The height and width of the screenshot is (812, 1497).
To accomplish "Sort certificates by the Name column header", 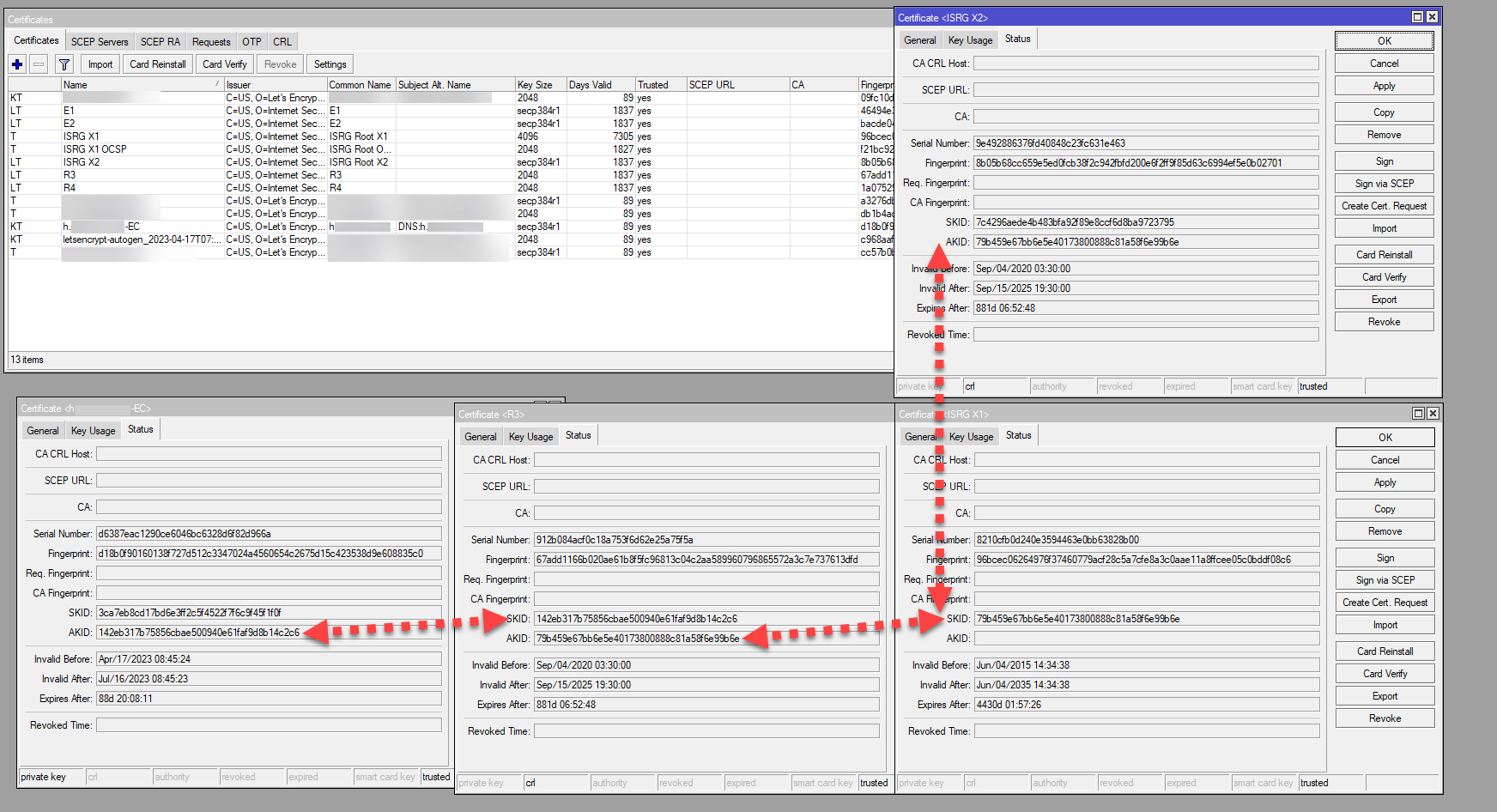I will tap(142, 85).
